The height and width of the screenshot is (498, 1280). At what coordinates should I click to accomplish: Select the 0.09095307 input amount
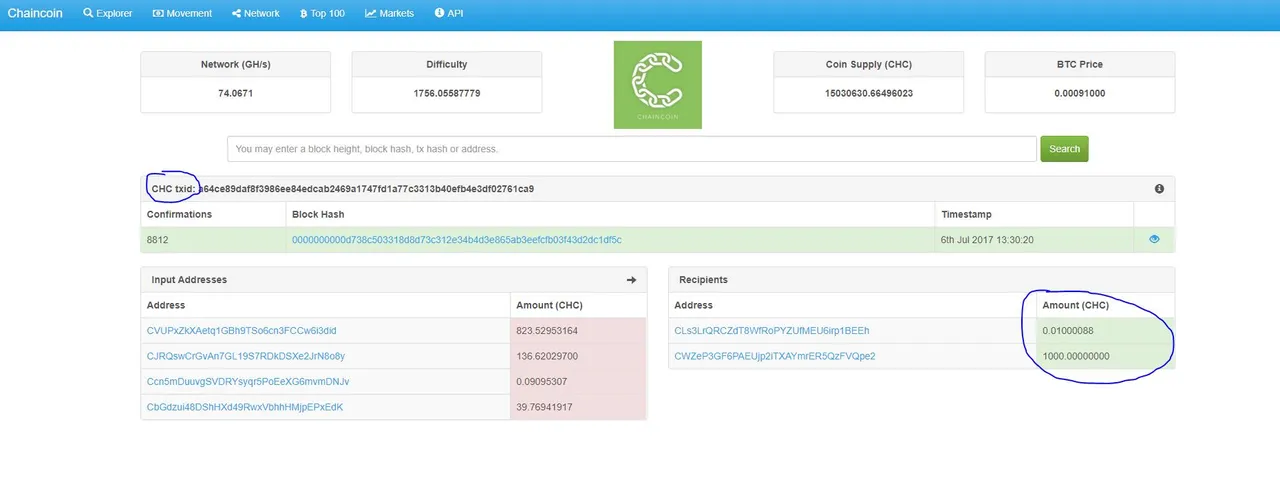[542, 382]
